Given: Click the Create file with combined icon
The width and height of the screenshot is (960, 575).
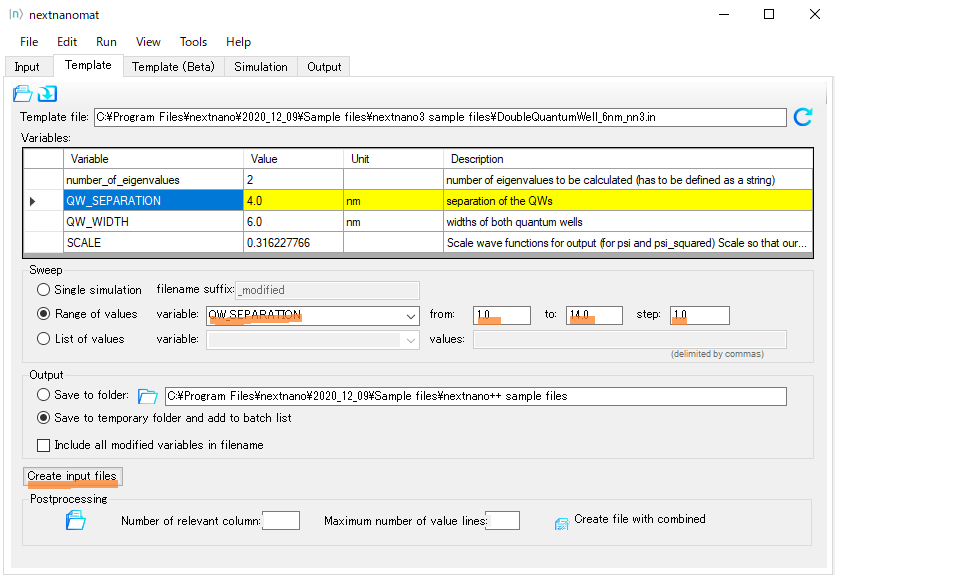Looking at the screenshot, I should click(x=561, y=522).
